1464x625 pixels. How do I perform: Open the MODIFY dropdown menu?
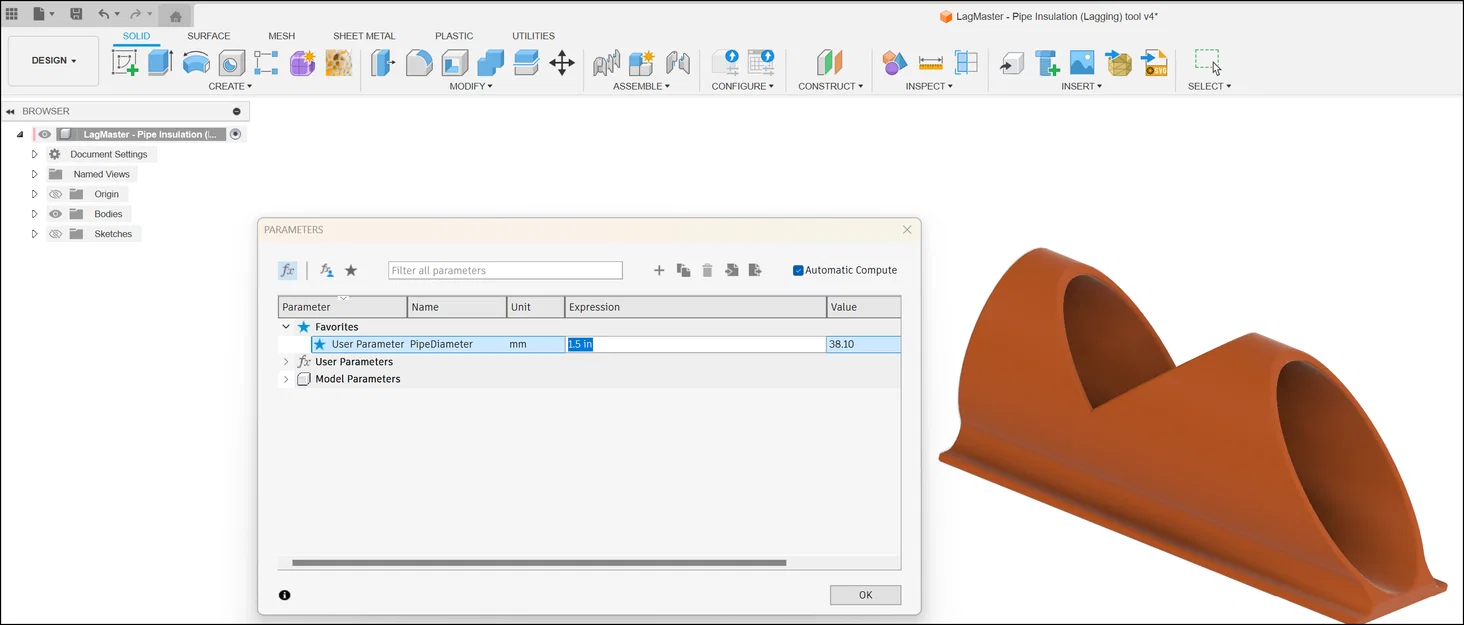point(471,86)
